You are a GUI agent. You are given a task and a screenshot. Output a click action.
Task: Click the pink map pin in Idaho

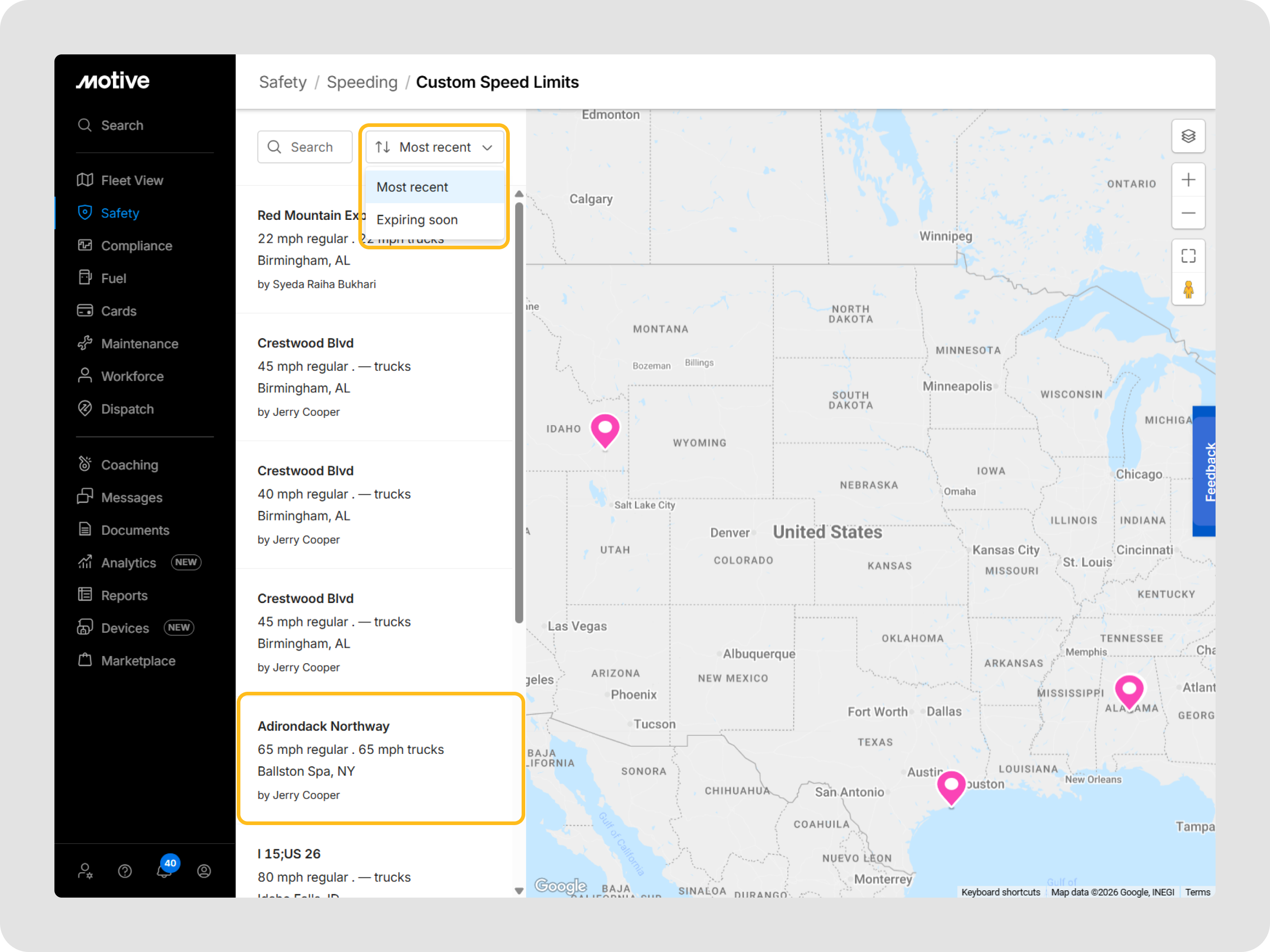click(x=605, y=430)
